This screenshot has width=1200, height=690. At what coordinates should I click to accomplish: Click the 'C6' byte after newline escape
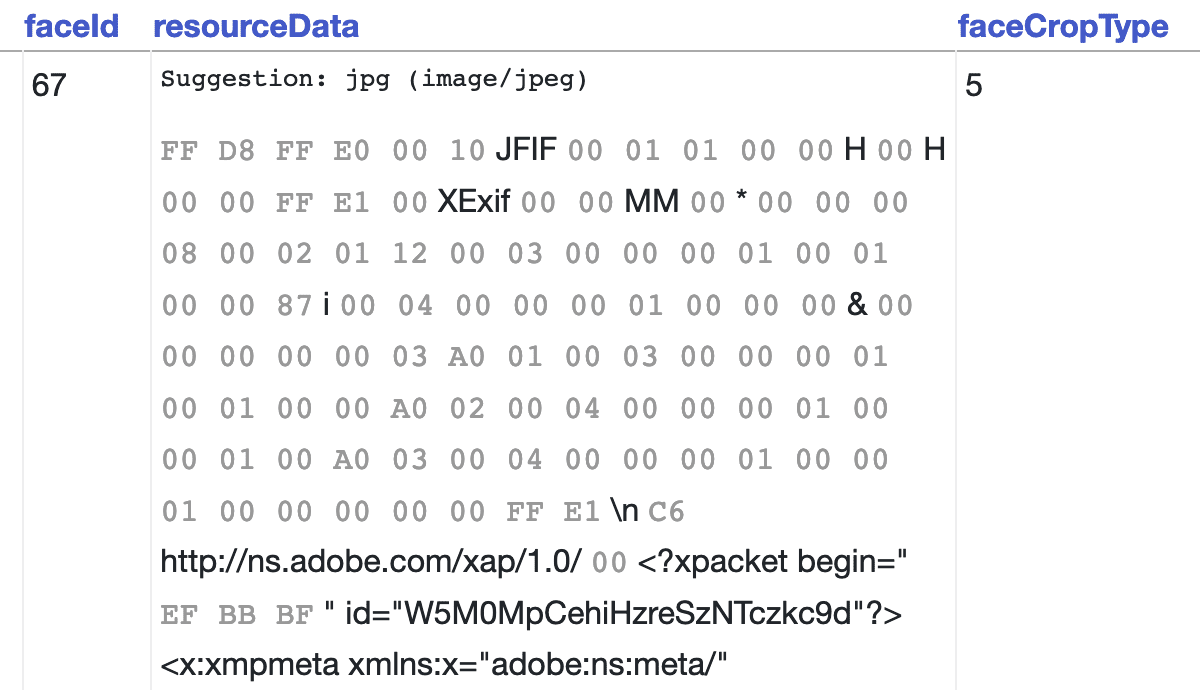(666, 512)
